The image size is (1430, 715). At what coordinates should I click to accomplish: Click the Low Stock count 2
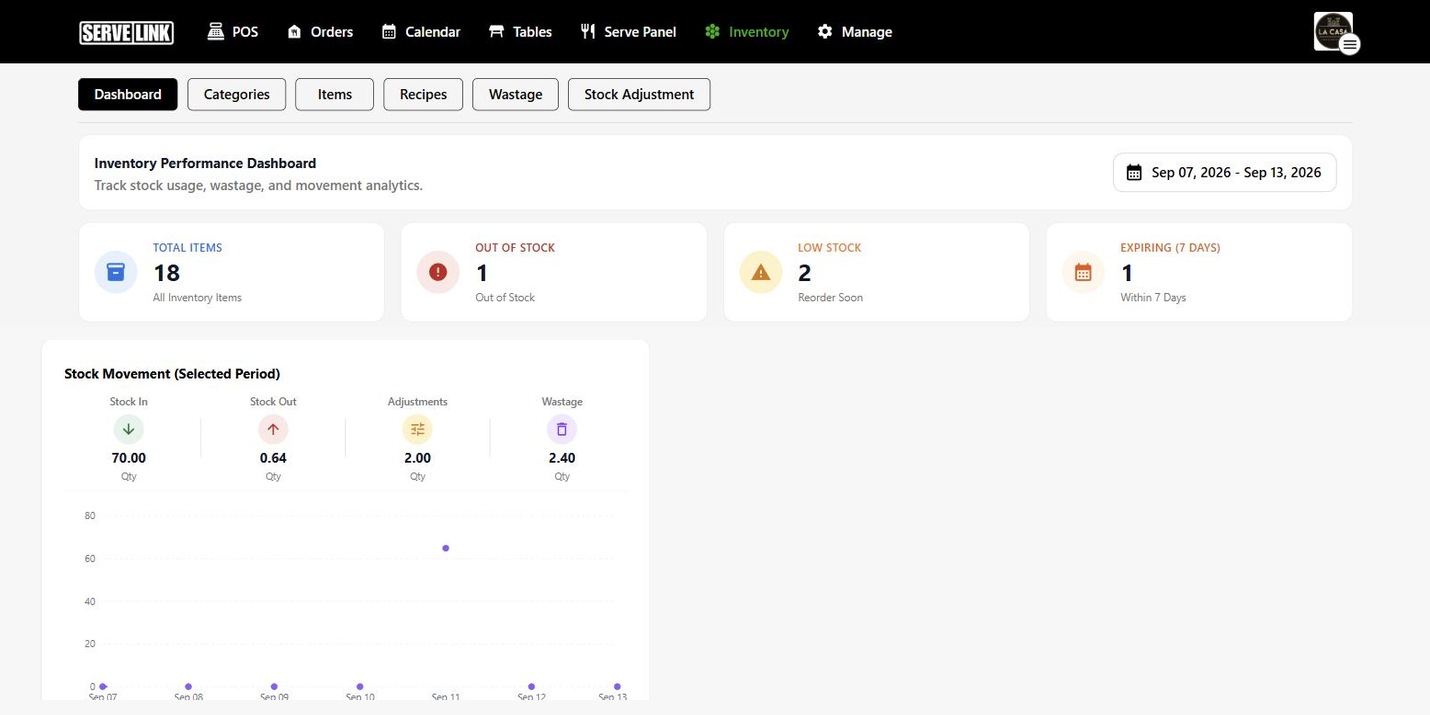(805, 273)
